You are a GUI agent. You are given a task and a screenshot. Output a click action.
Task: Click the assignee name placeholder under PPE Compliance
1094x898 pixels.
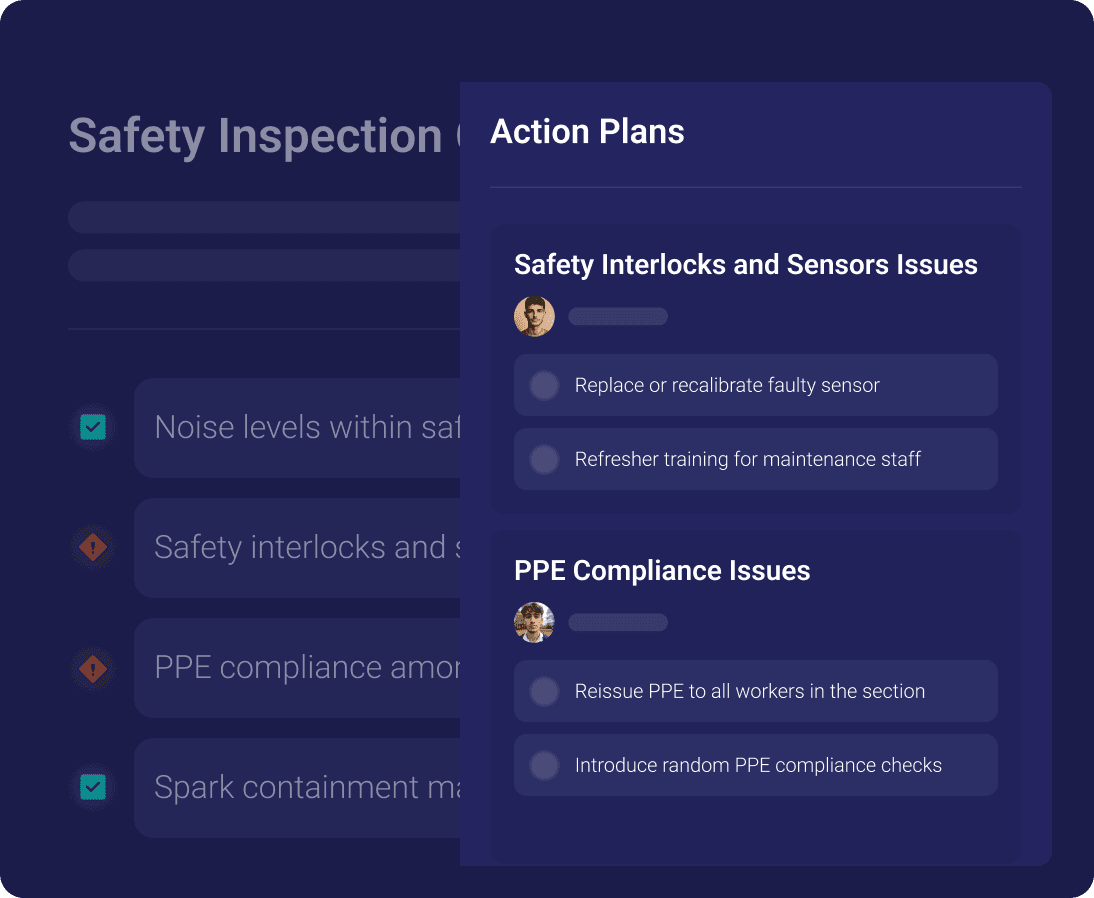[x=618, y=623]
